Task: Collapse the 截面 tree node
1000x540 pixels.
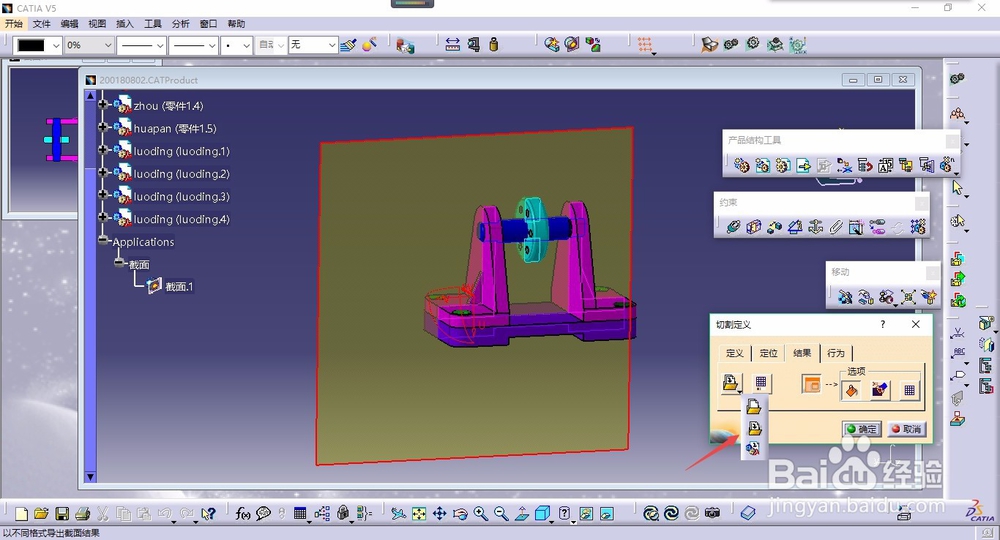Action: pos(119,262)
